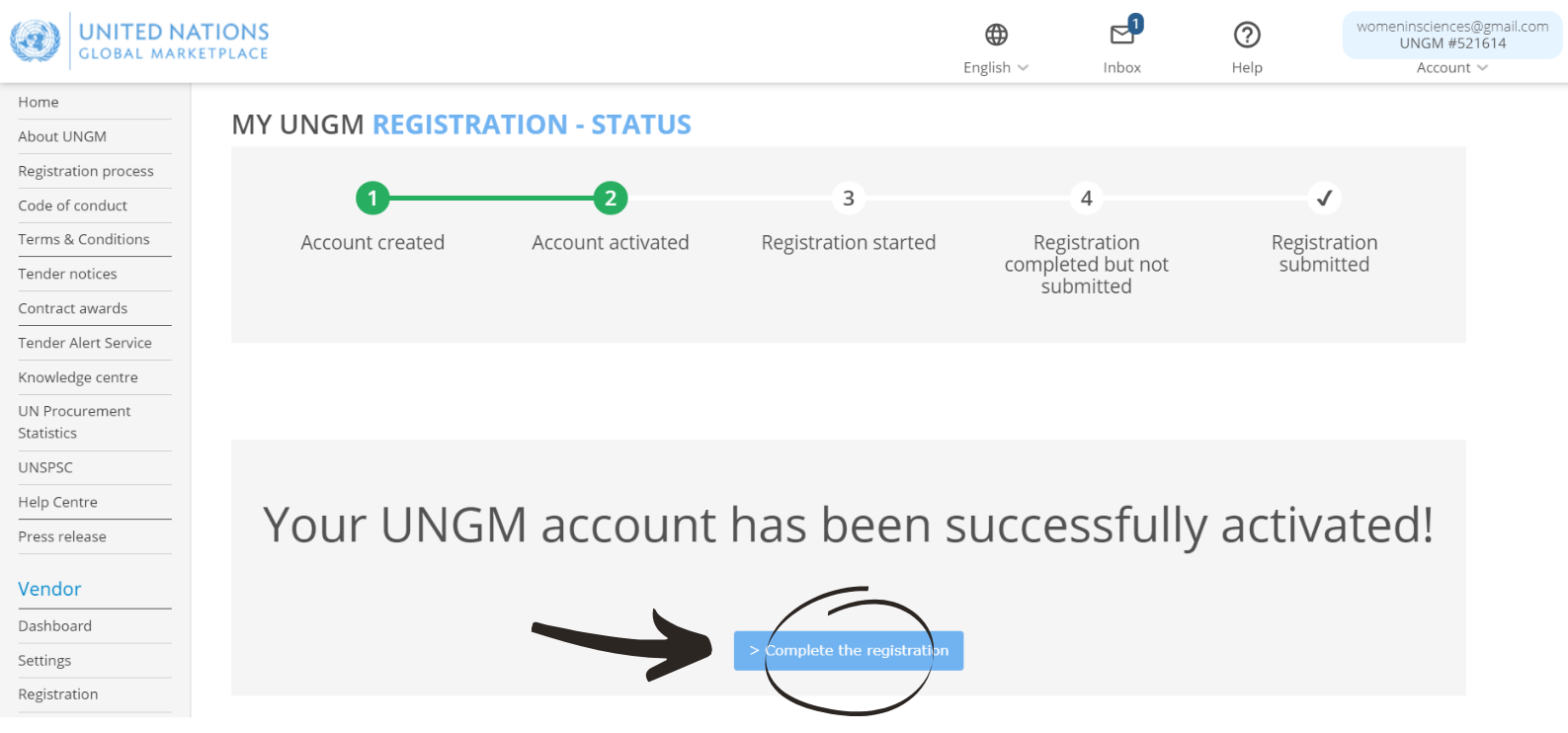This screenshot has width=1568, height=733.
Task: Open the account email and UNGM number badge
Action: click(1452, 35)
